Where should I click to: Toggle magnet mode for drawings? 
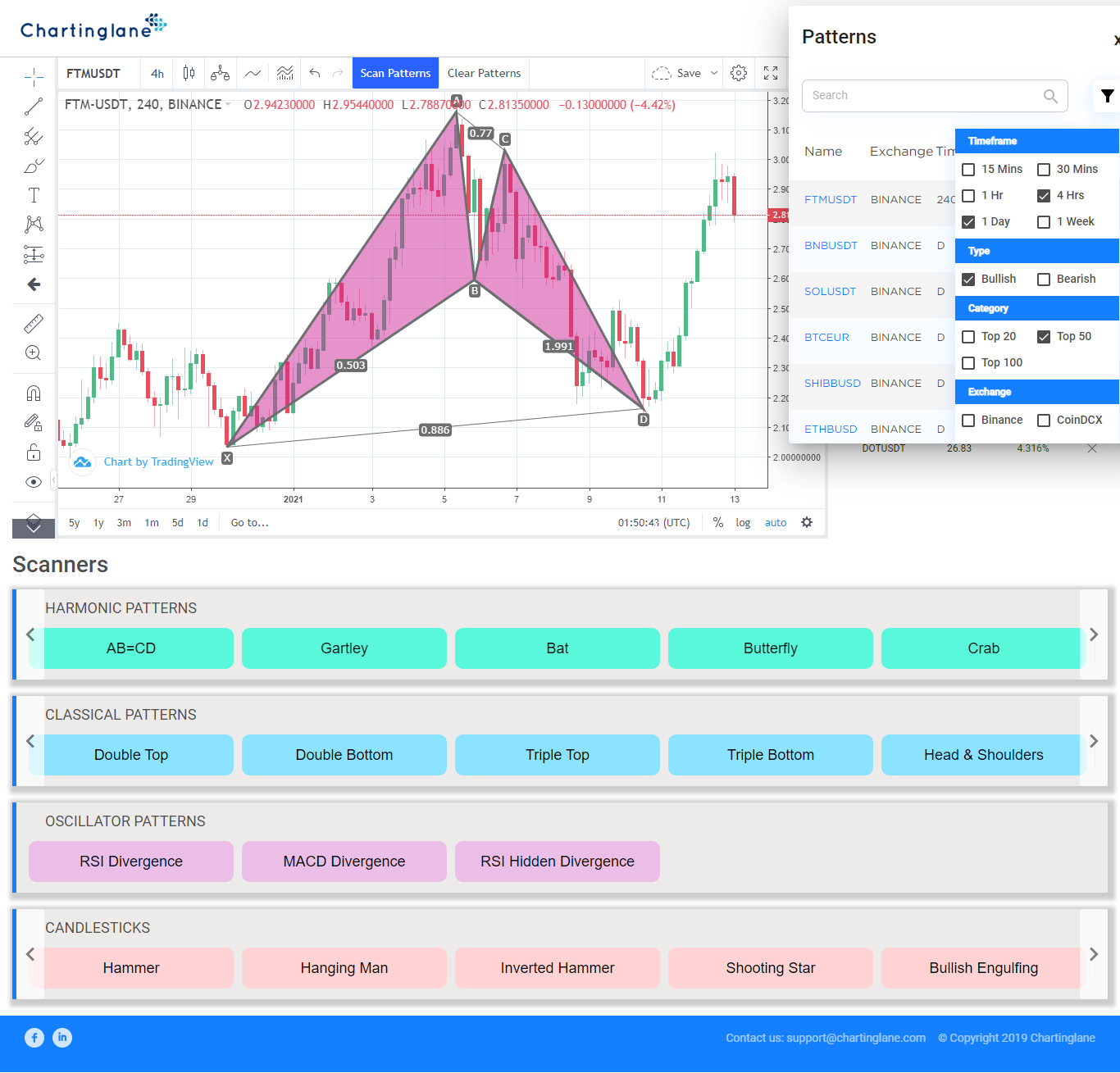click(x=34, y=393)
